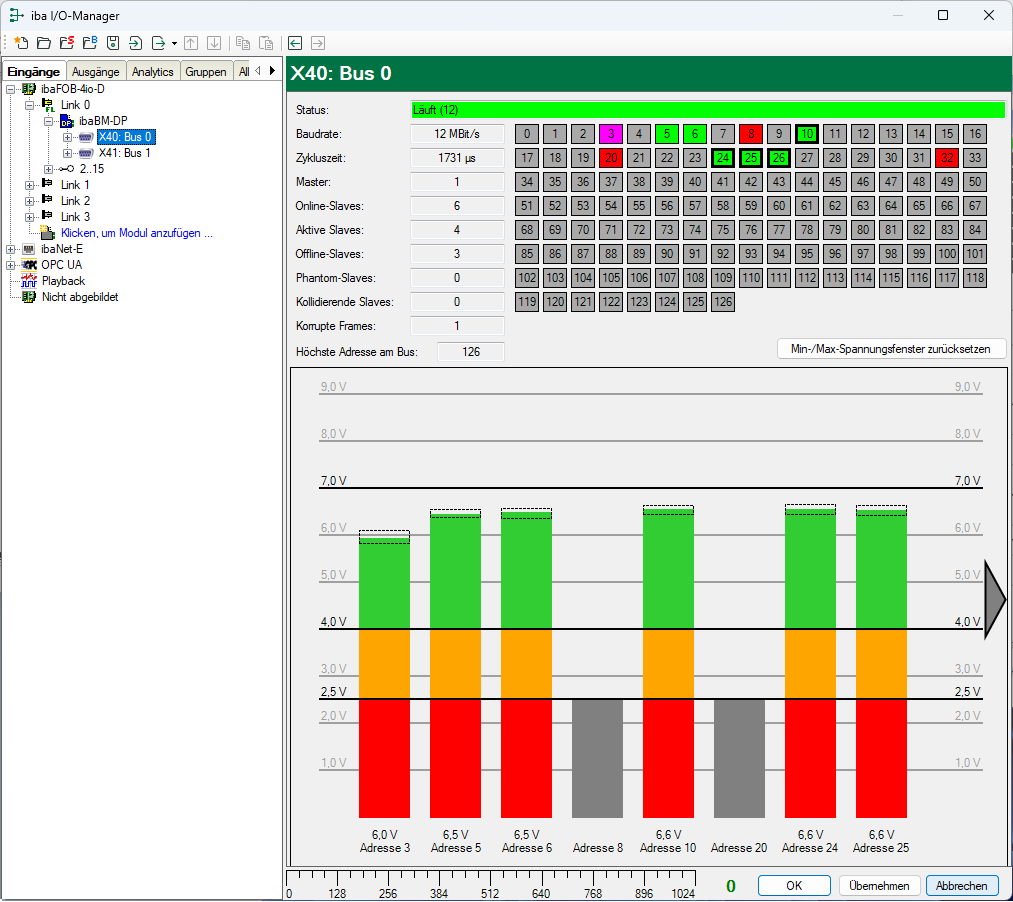Click the import toolbar icon
The width and height of the screenshot is (1013, 902).
[x=136, y=43]
